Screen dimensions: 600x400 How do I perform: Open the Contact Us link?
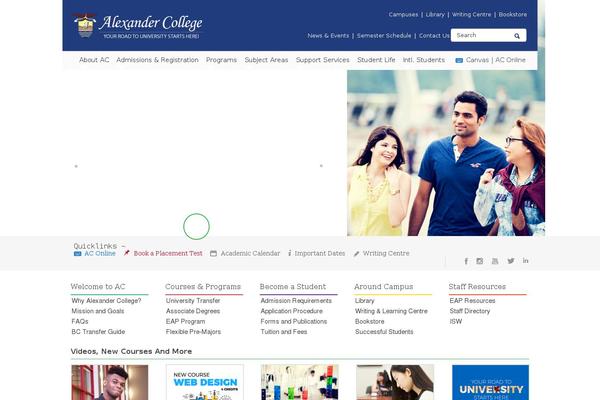(434, 36)
